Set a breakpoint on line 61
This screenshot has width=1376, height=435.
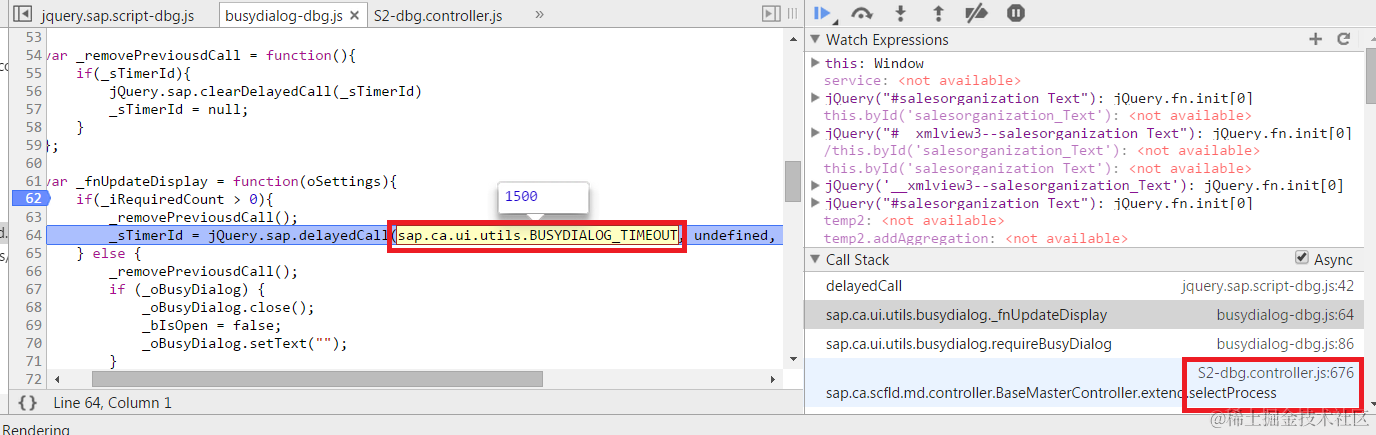click(33, 181)
